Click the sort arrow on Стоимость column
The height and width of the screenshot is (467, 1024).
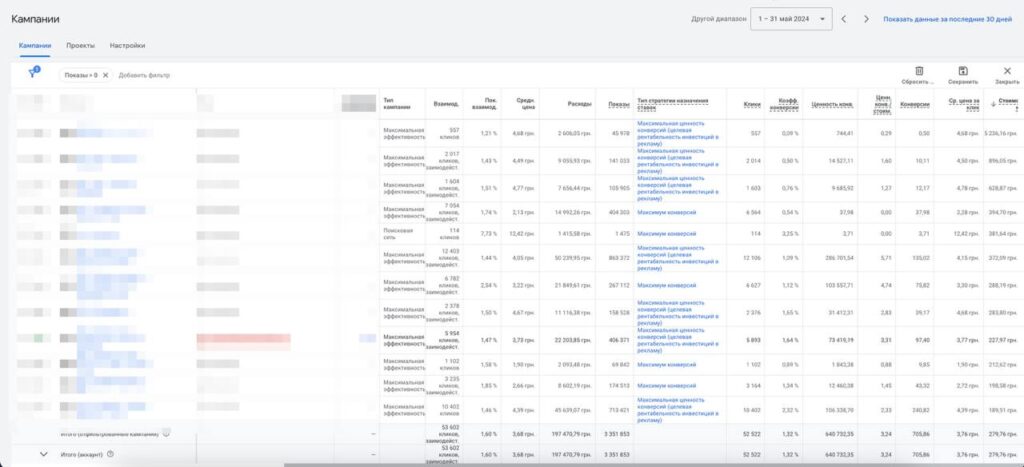[x=993, y=104]
